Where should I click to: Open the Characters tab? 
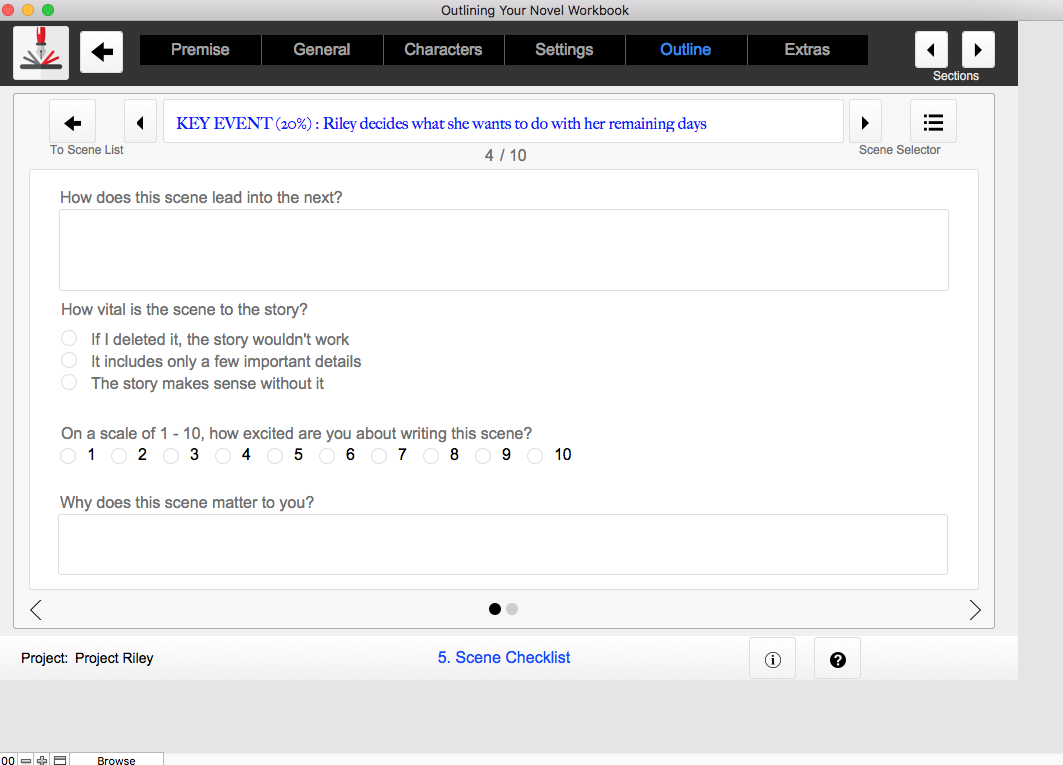(x=443, y=50)
